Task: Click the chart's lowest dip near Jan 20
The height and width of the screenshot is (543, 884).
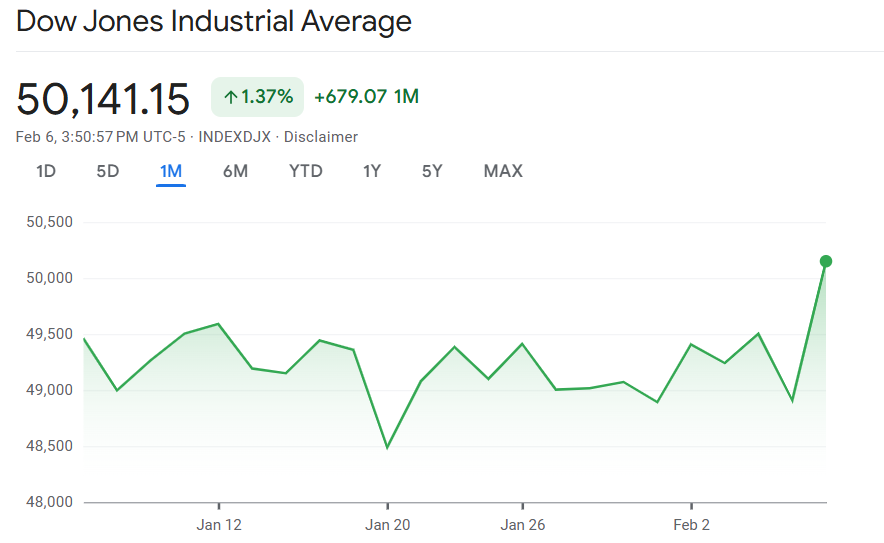Action: pyautogui.click(x=387, y=447)
